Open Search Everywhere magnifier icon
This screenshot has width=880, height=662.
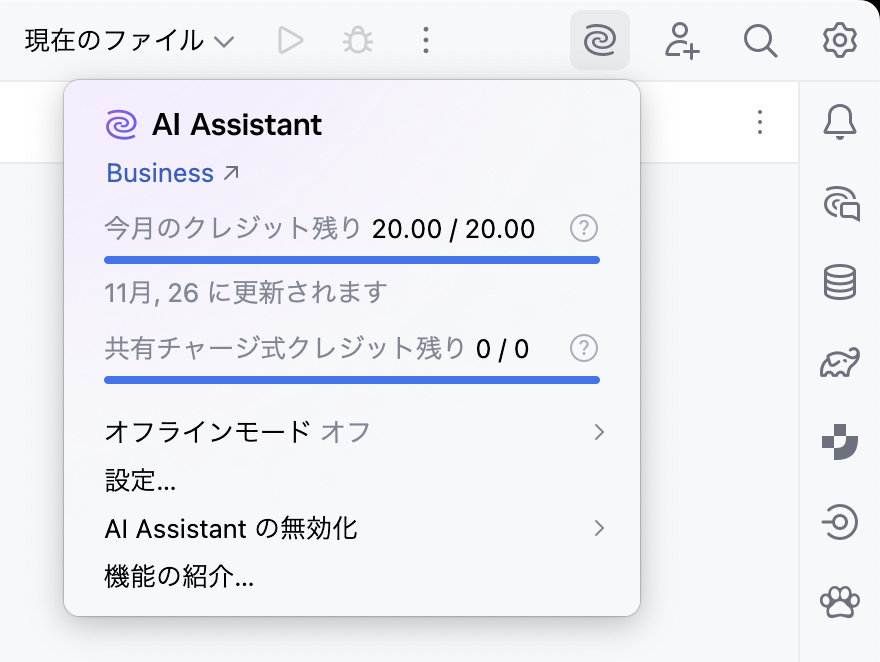[x=761, y=40]
